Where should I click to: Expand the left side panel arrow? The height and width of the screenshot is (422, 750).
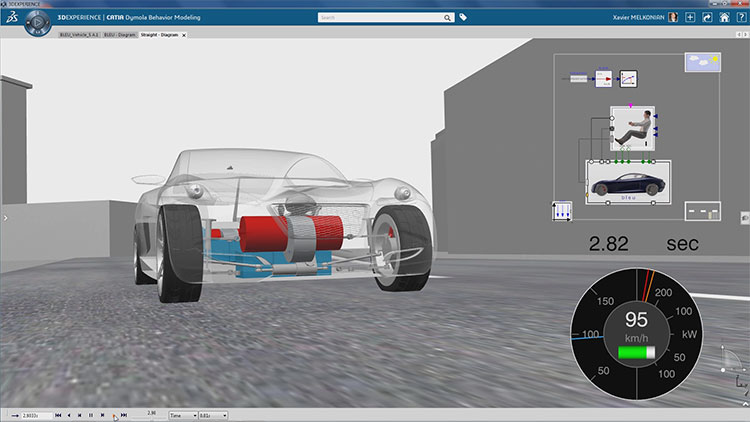[x=5, y=218]
